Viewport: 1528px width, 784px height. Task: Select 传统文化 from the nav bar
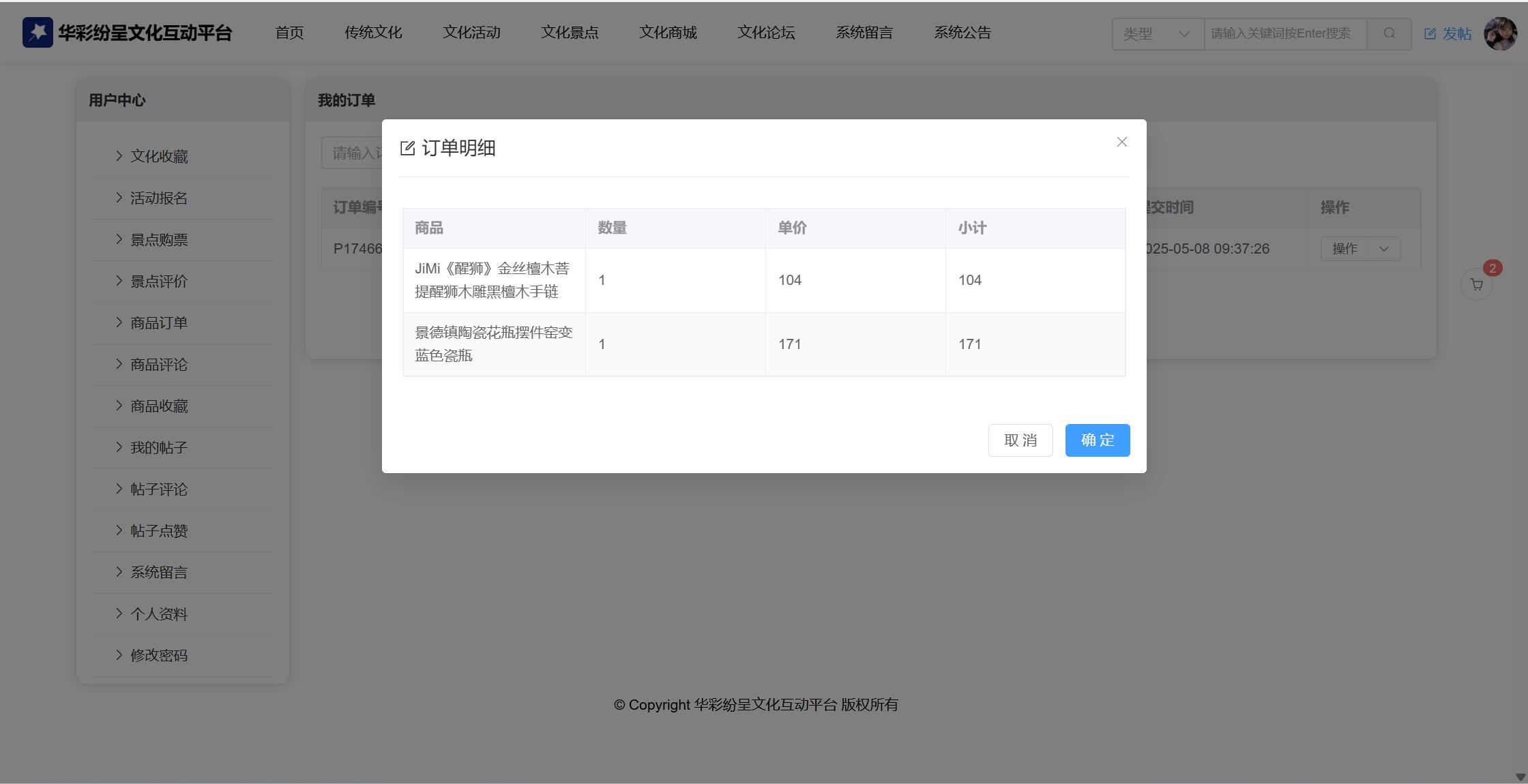point(373,33)
